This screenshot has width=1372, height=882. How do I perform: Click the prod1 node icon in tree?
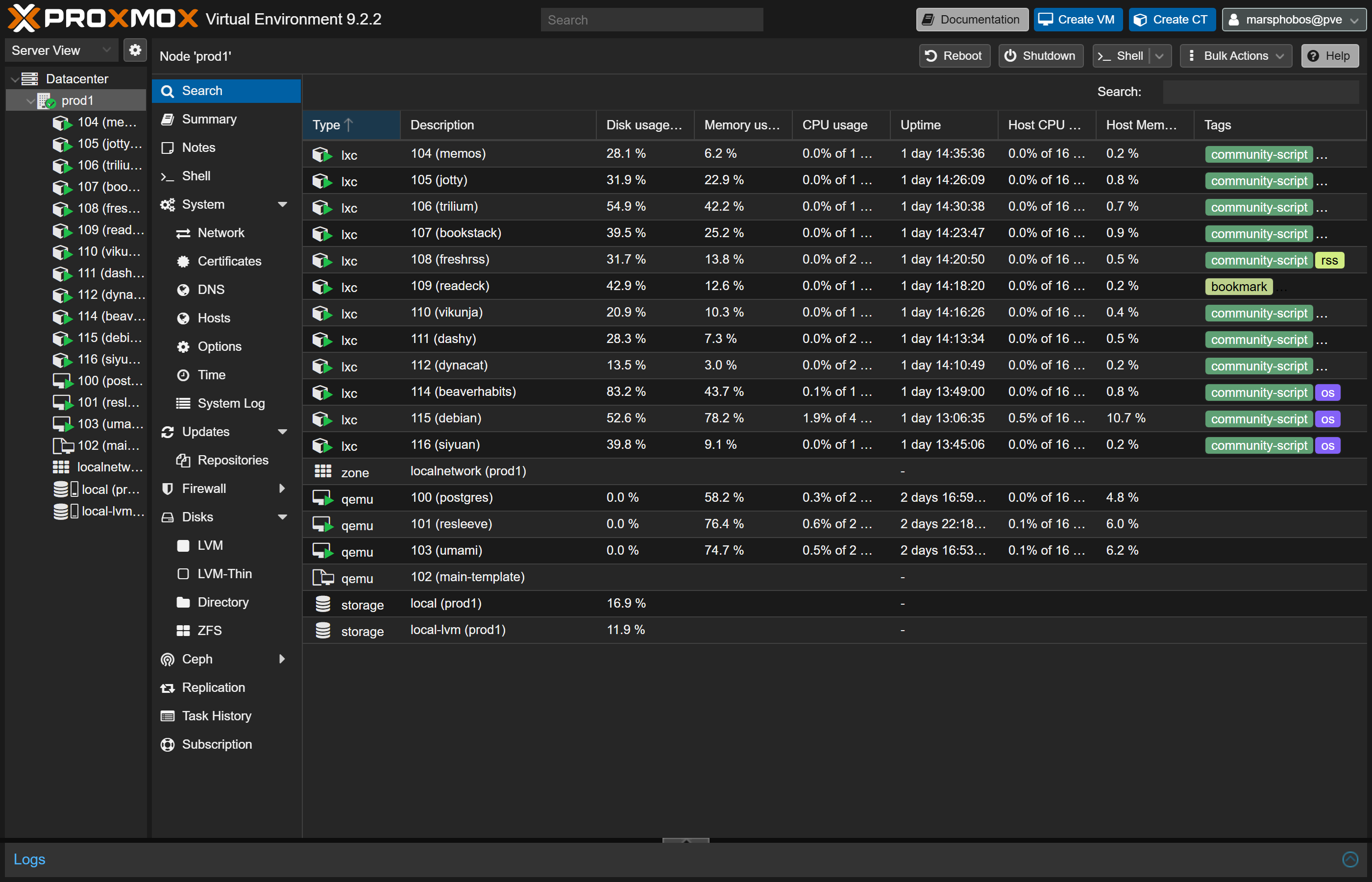click(x=47, y=101)
